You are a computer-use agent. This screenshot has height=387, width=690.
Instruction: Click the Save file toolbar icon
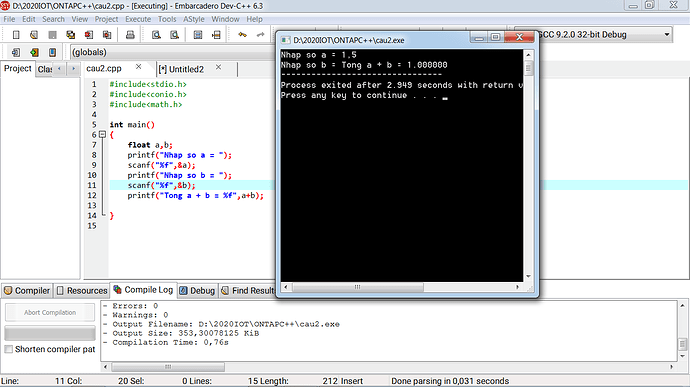pyautogui.click(x=52, y=35)
